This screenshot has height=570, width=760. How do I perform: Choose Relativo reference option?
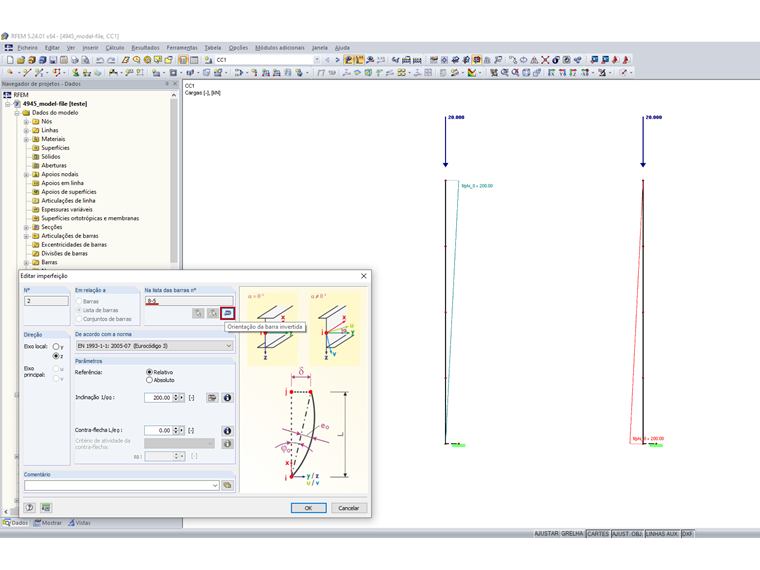[x=149, y=372]
